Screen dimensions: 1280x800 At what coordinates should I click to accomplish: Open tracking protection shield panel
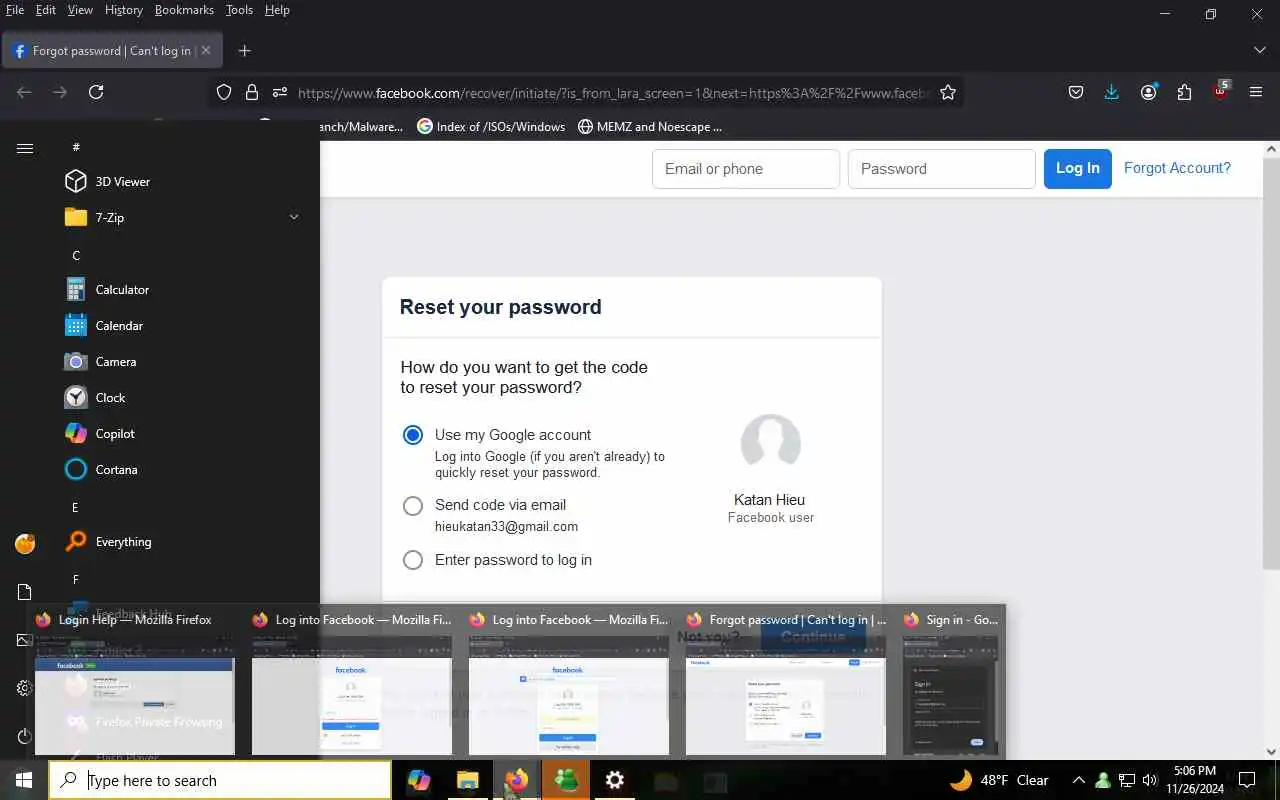pyautogui.click(x=224, y=92)
